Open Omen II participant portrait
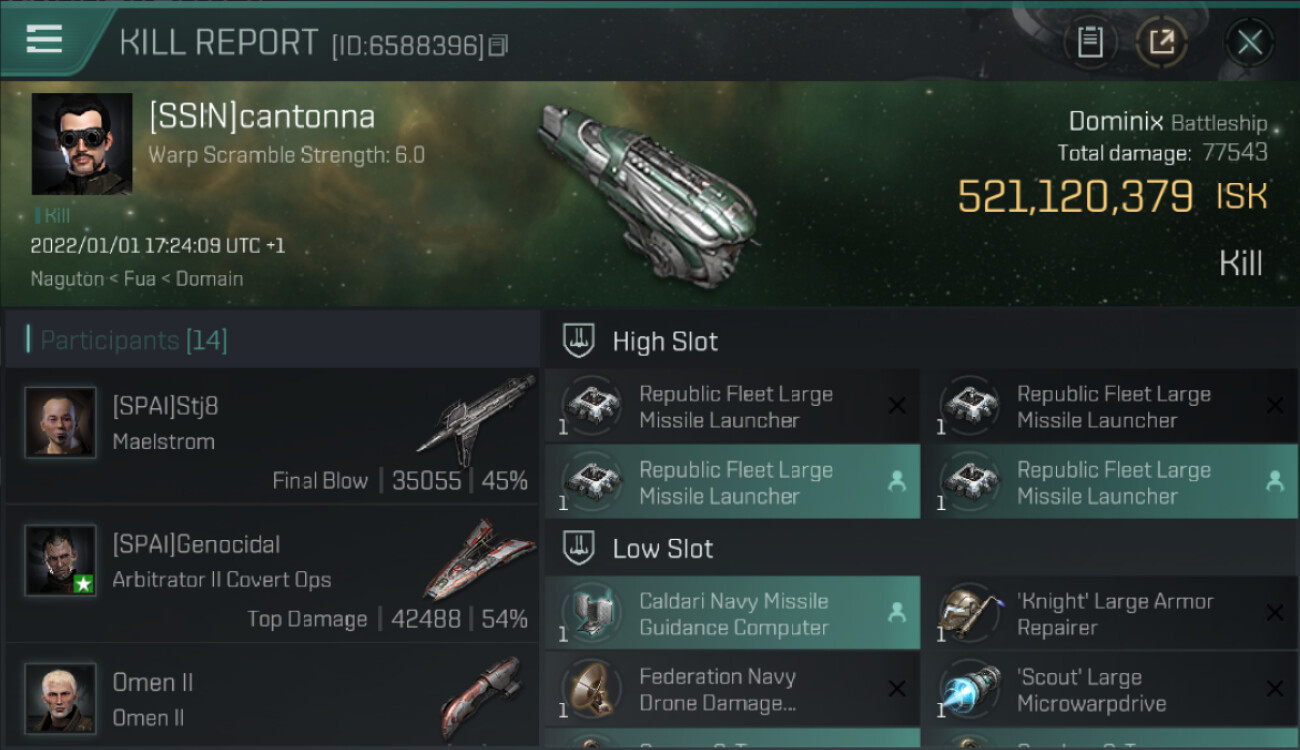This screenshot has height=750, width=1300. click(x=61, y=697)
